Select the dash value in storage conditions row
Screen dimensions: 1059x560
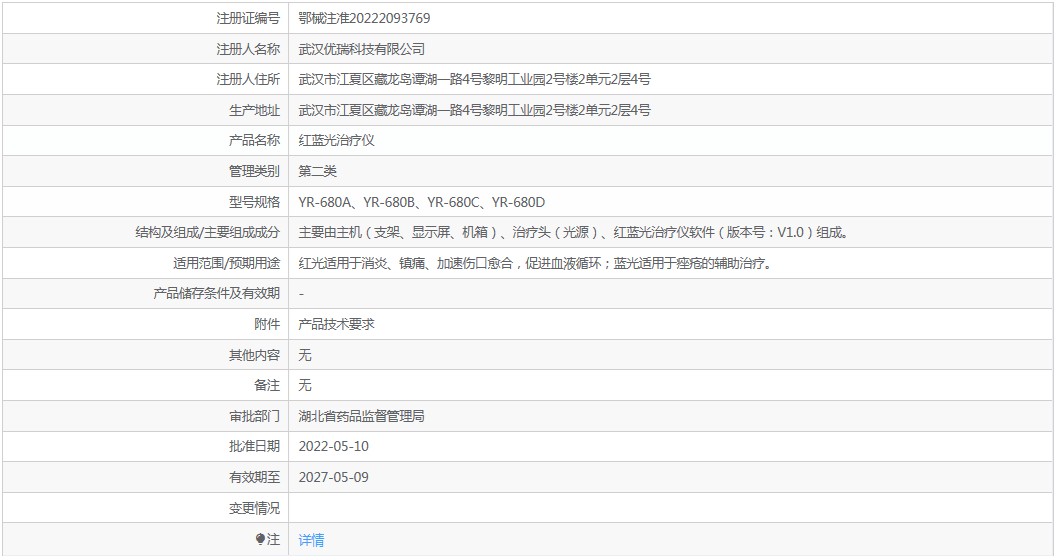(301, 294)
